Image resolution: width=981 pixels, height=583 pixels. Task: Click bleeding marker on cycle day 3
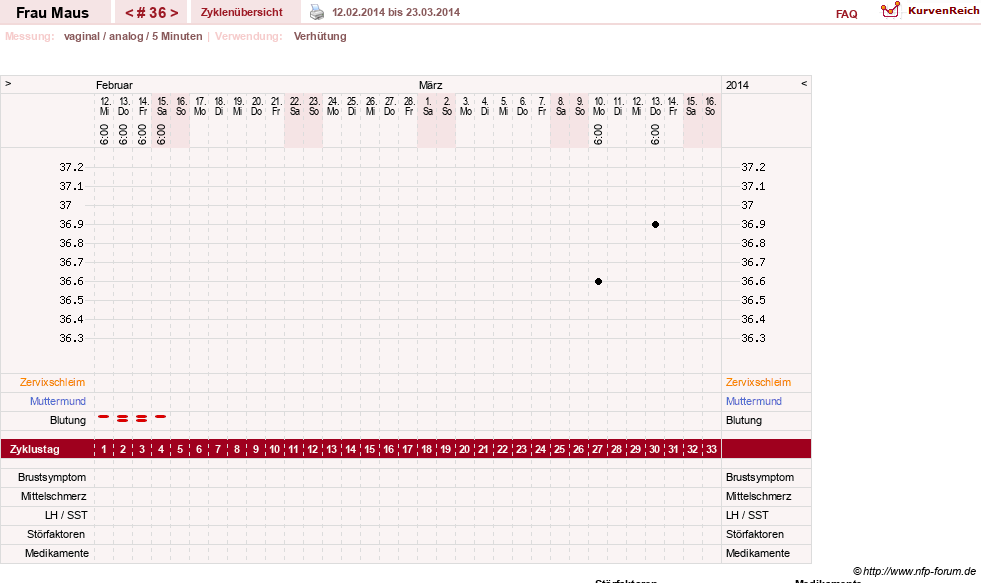coord(141,418)
